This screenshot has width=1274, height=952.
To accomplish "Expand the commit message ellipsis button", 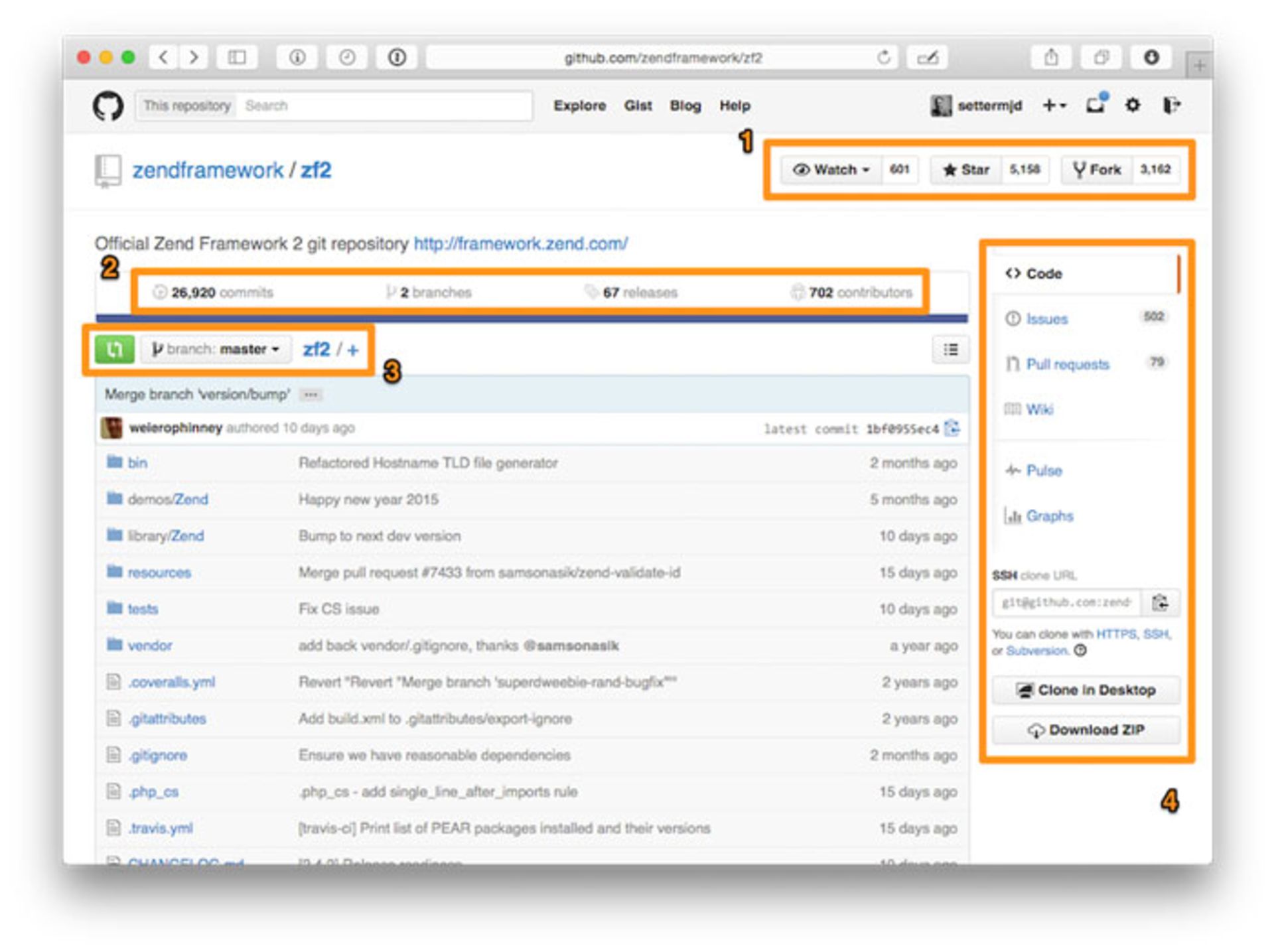I will (311, 395).
